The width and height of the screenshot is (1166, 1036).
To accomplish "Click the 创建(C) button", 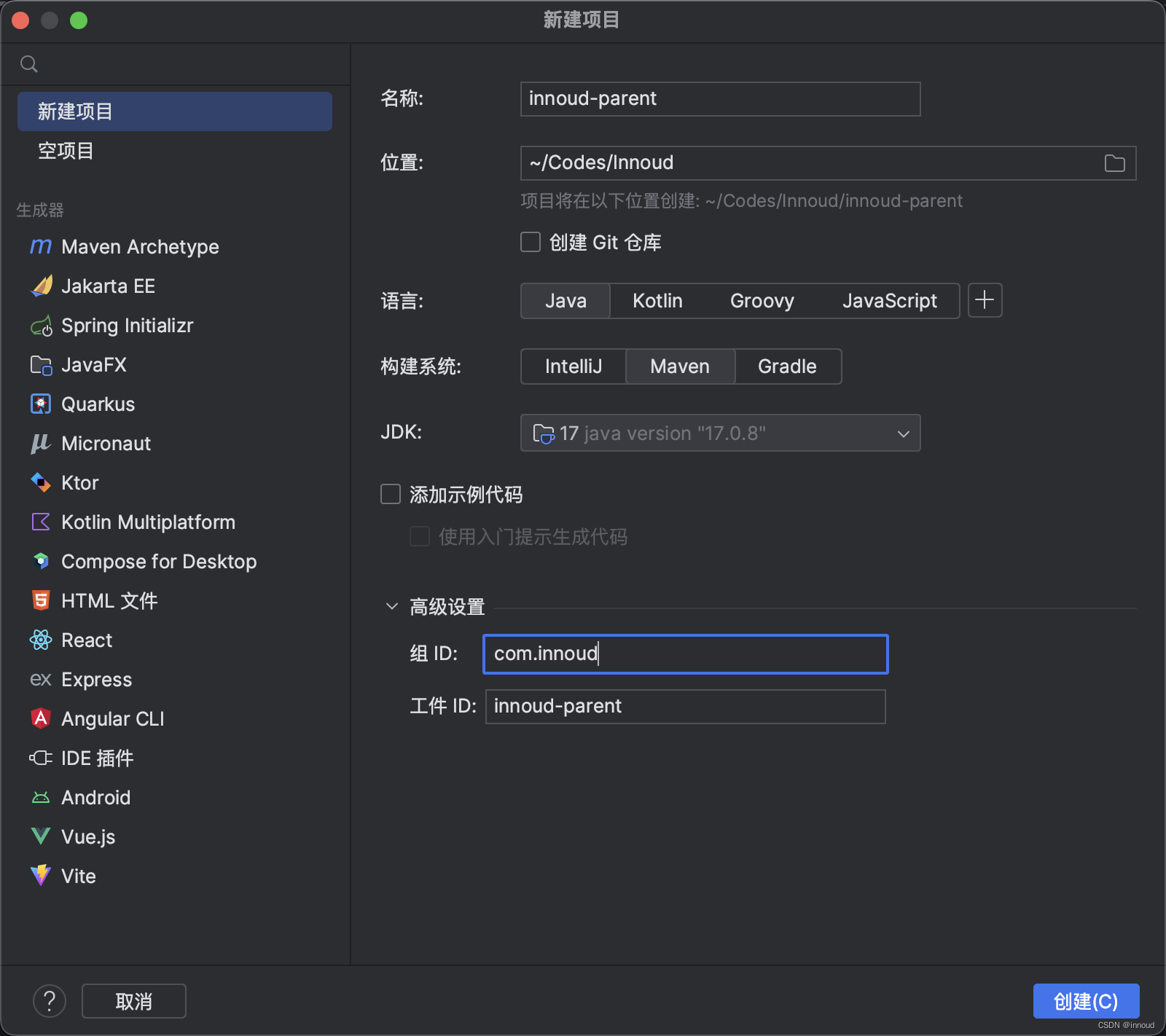I will 1085,1000.
